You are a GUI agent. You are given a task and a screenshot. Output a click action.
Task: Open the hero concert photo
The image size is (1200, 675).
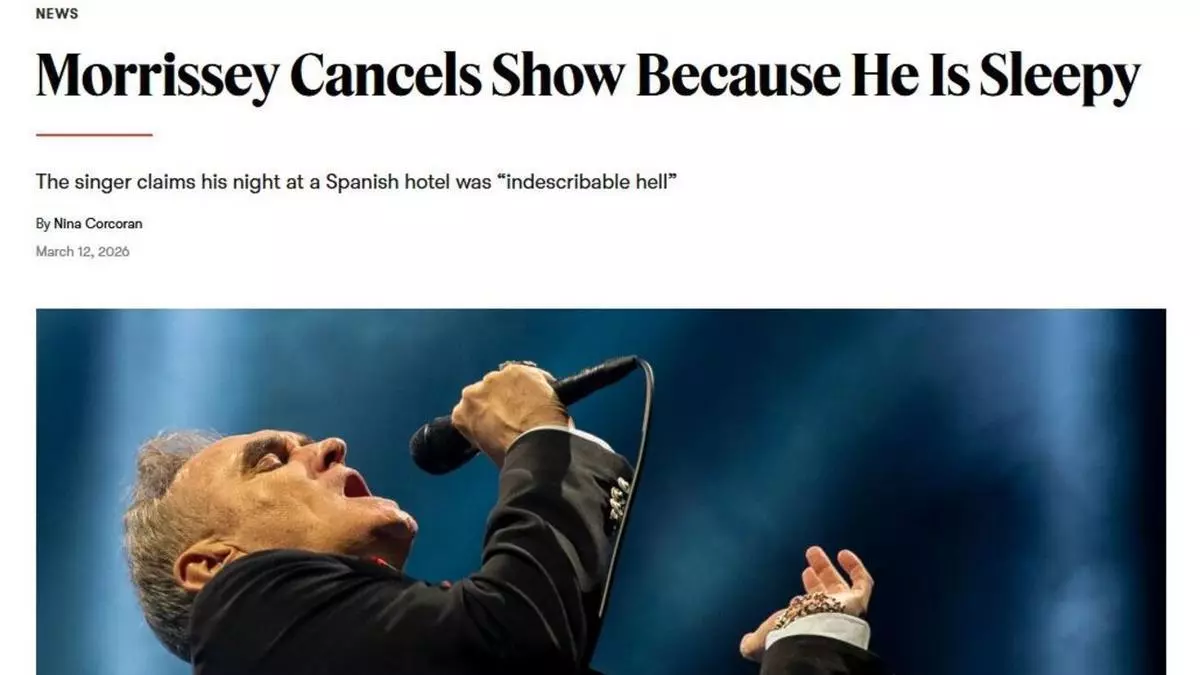click(x=601, y=491)
